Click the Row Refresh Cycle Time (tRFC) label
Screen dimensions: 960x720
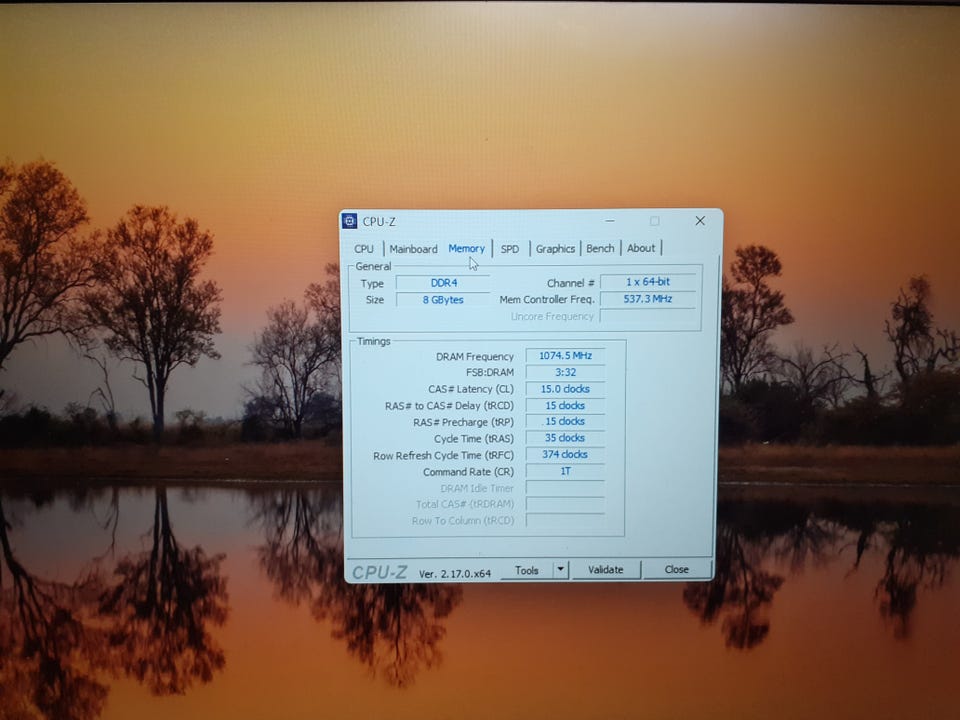coord(443,456)
